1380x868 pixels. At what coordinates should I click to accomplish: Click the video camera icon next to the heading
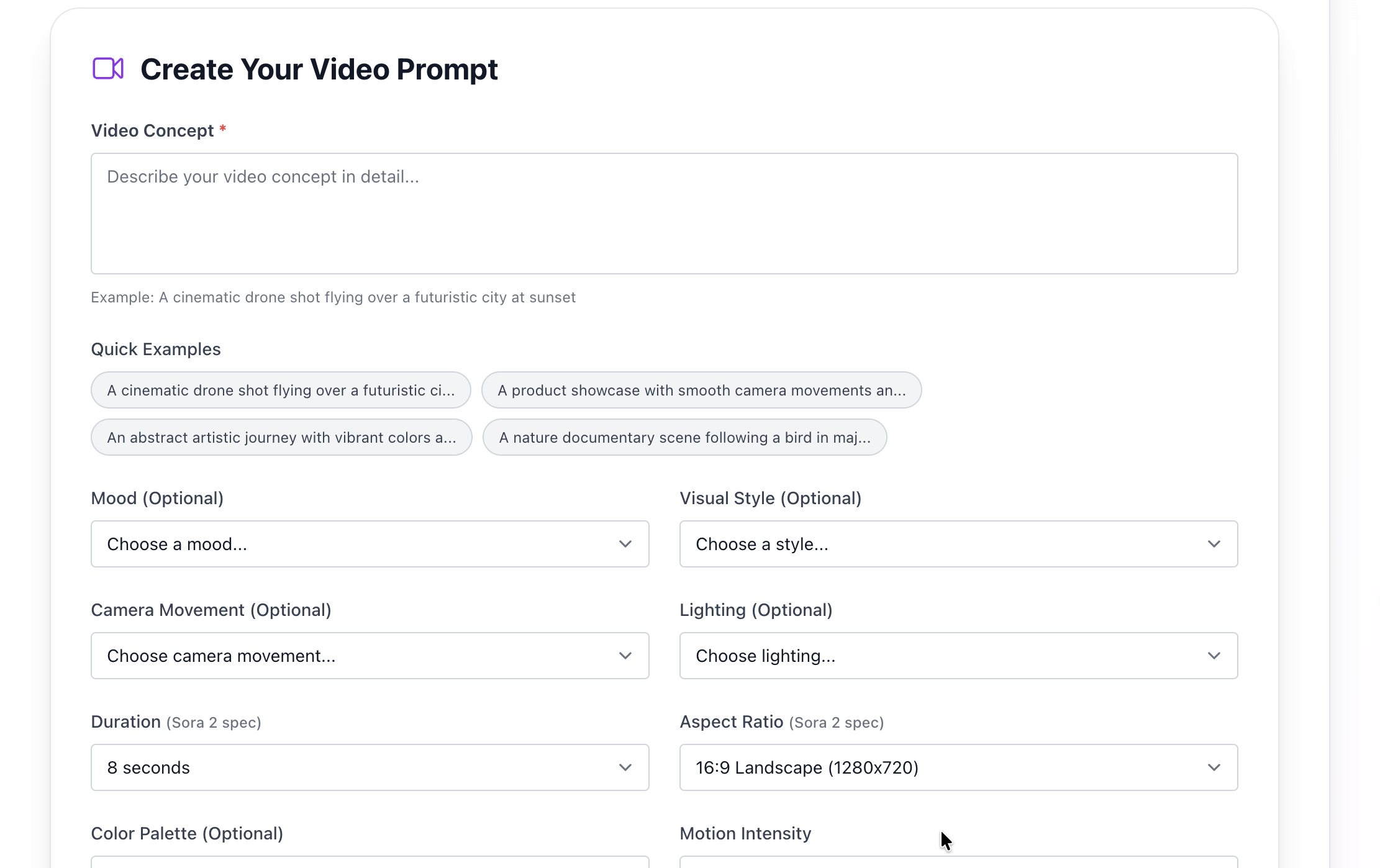click(x=109, y=68)
